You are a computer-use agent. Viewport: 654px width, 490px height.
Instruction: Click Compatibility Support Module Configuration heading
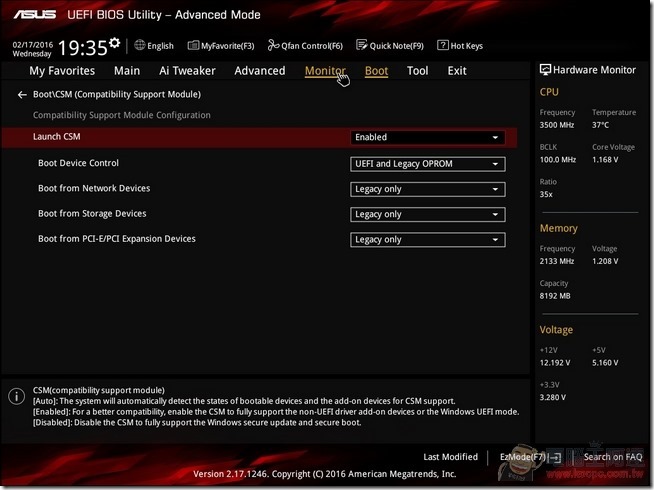pos(122,115)
